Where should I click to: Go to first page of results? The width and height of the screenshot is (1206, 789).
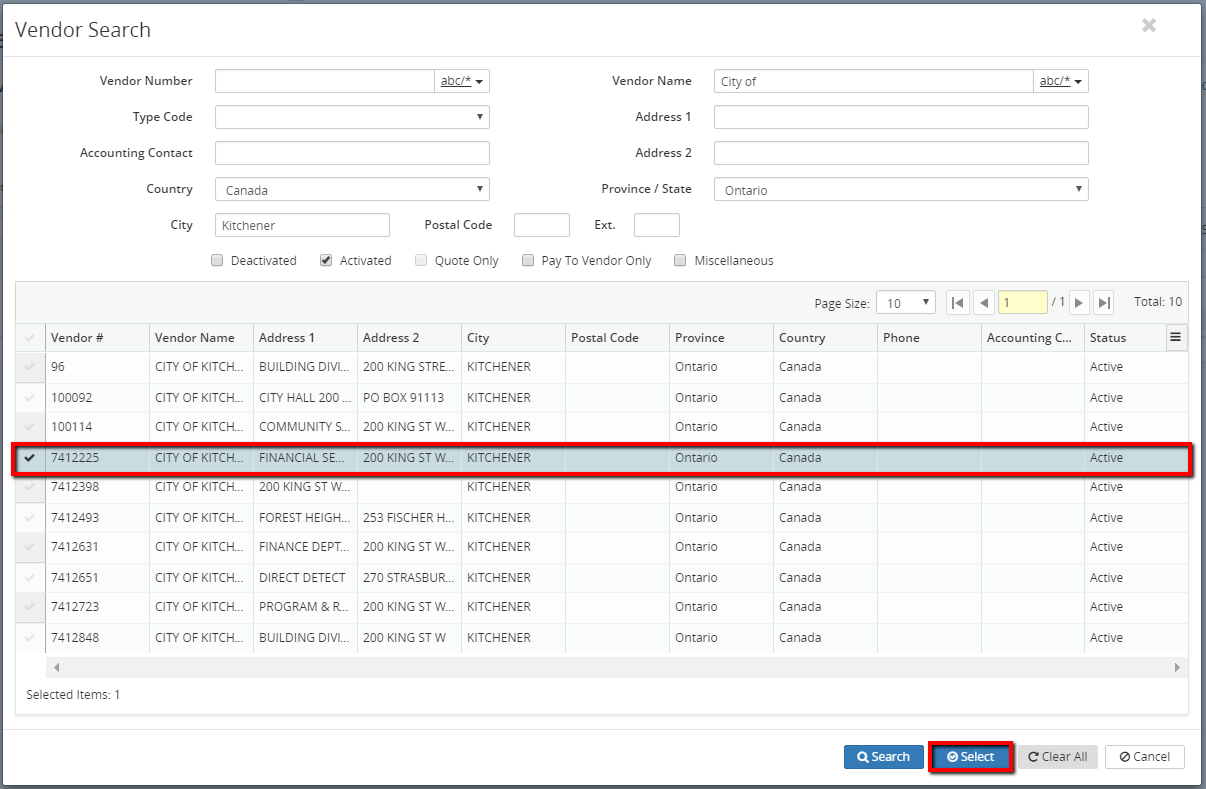pos(957,303)
